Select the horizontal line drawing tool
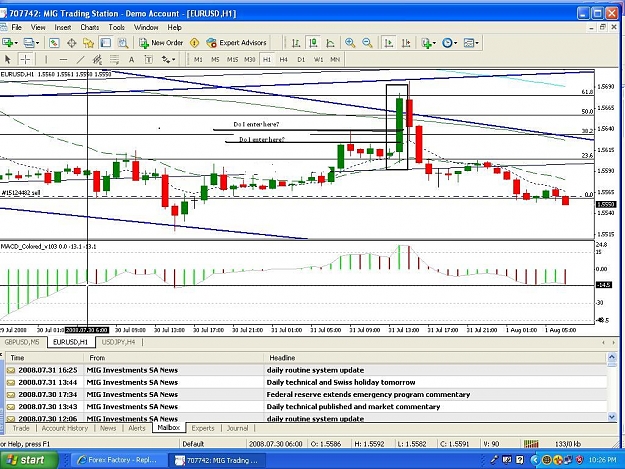 point(63,60)
